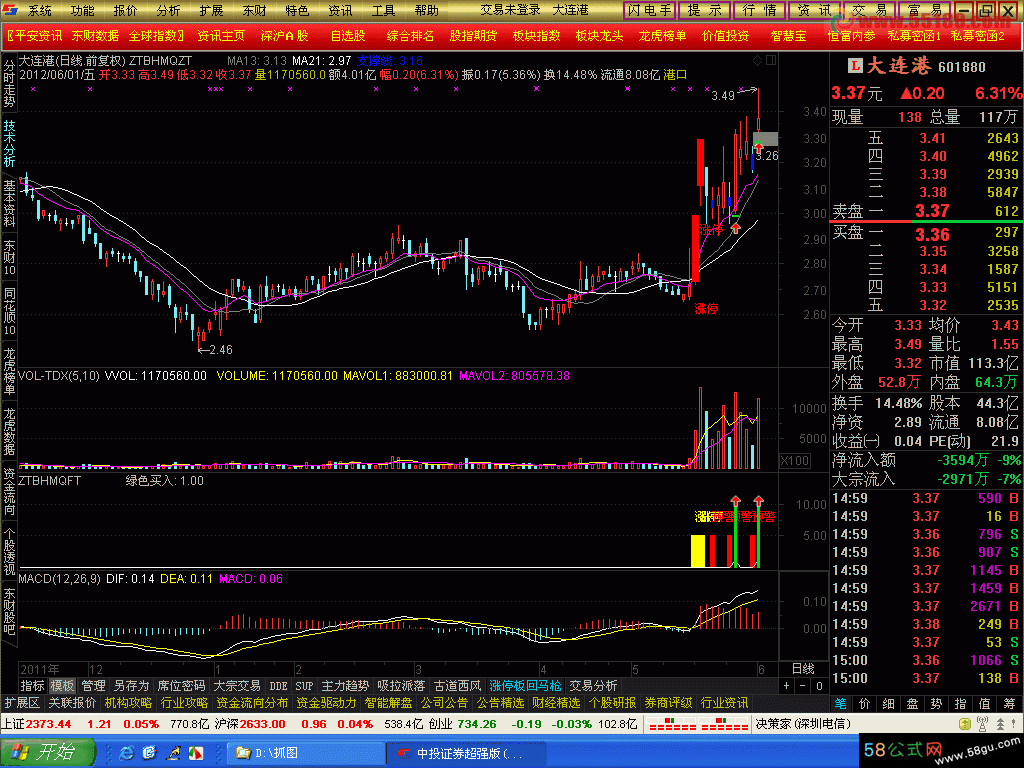Open the 扩展区 tab
Viewport: 1024px width, 768px height.
[x=22, y=703]
